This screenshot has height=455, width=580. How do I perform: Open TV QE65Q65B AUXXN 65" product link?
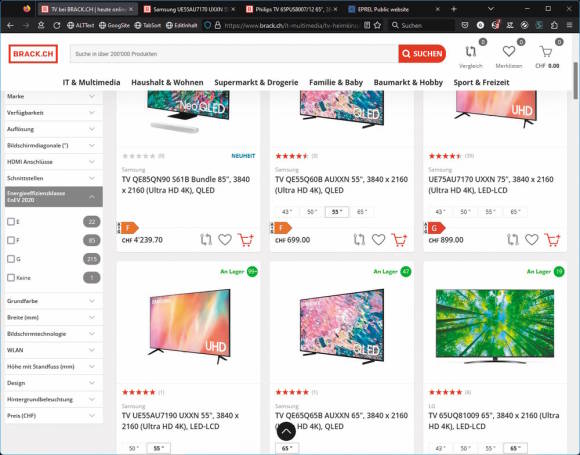[341, 421]
